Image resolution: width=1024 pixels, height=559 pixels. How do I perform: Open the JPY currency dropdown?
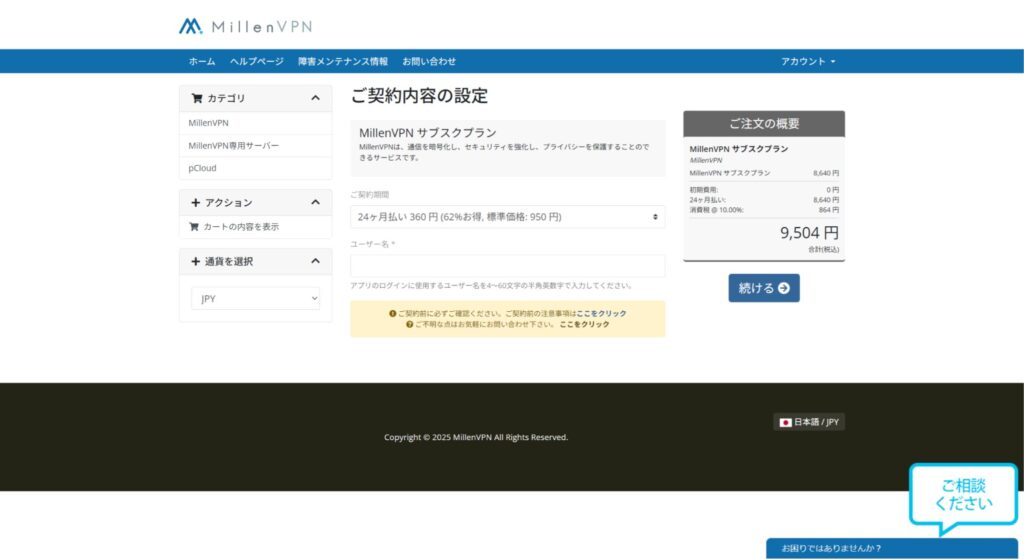[255, 298]
